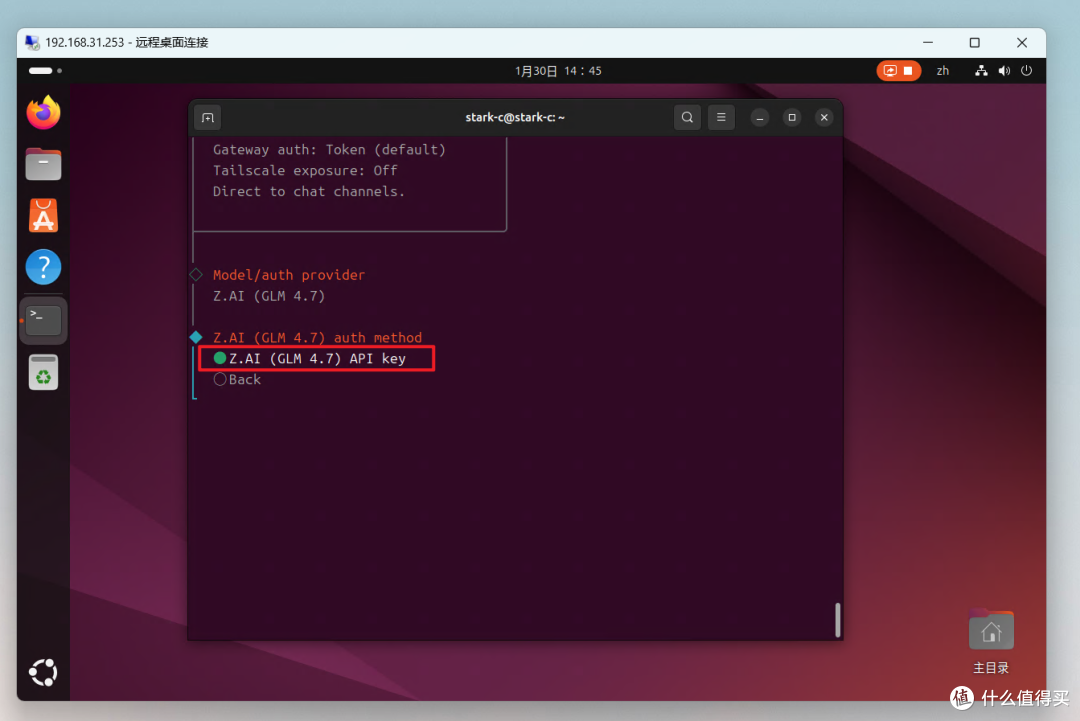Close the remote desktop connection window
This screenshot has width=1080, height=721.
click(1021, 43)
